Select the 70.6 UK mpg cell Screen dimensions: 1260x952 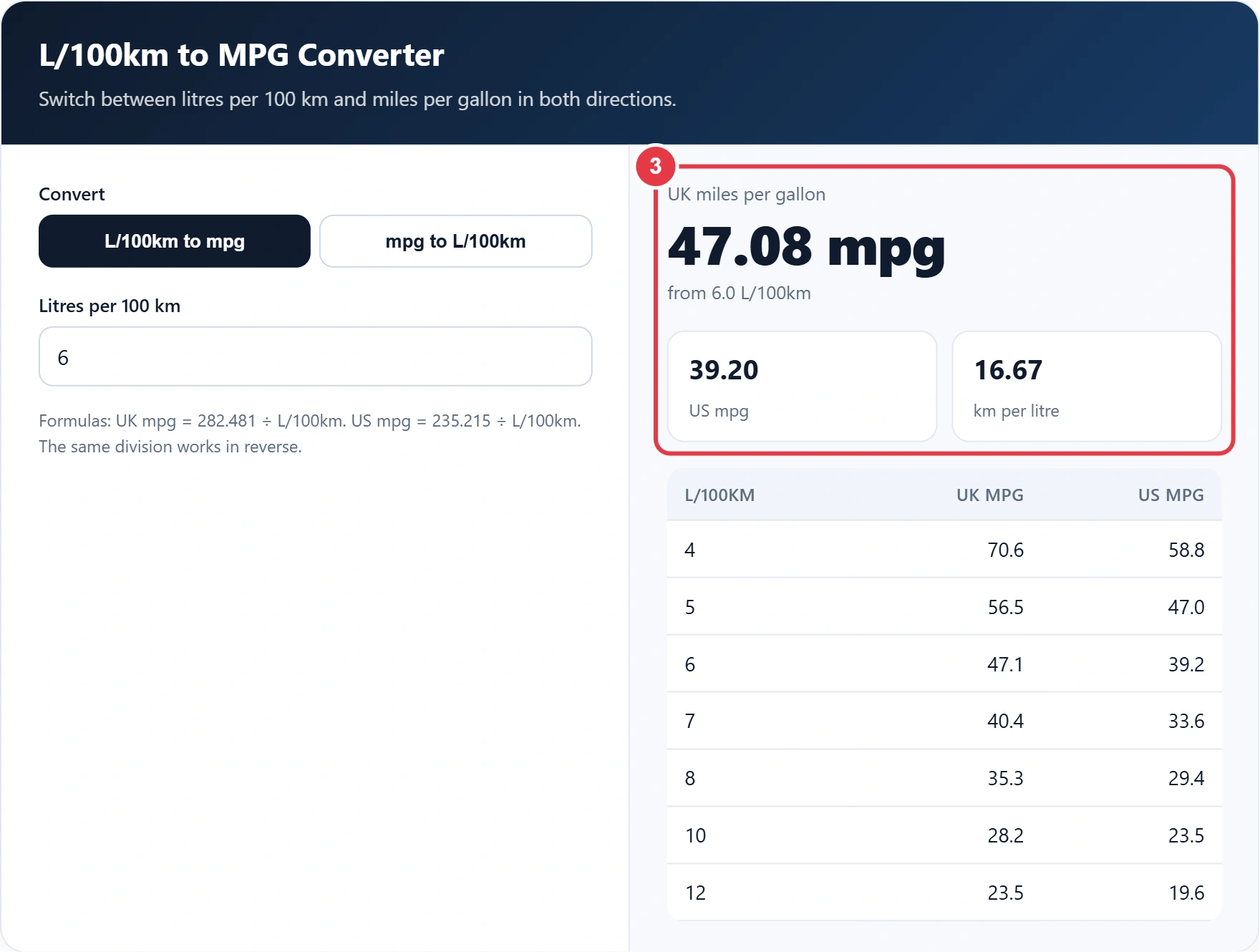click(1005, 550)
